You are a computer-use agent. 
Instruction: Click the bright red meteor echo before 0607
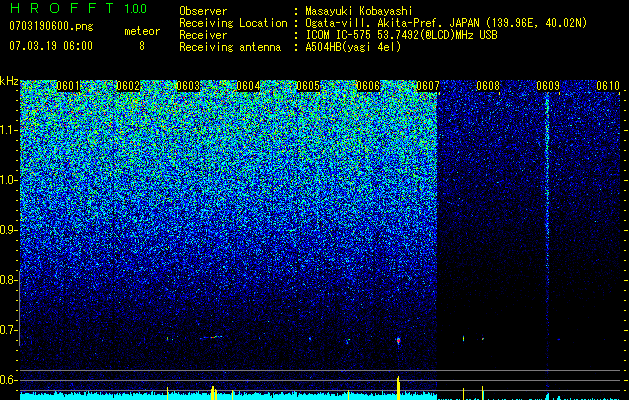[x=398, y=341]
